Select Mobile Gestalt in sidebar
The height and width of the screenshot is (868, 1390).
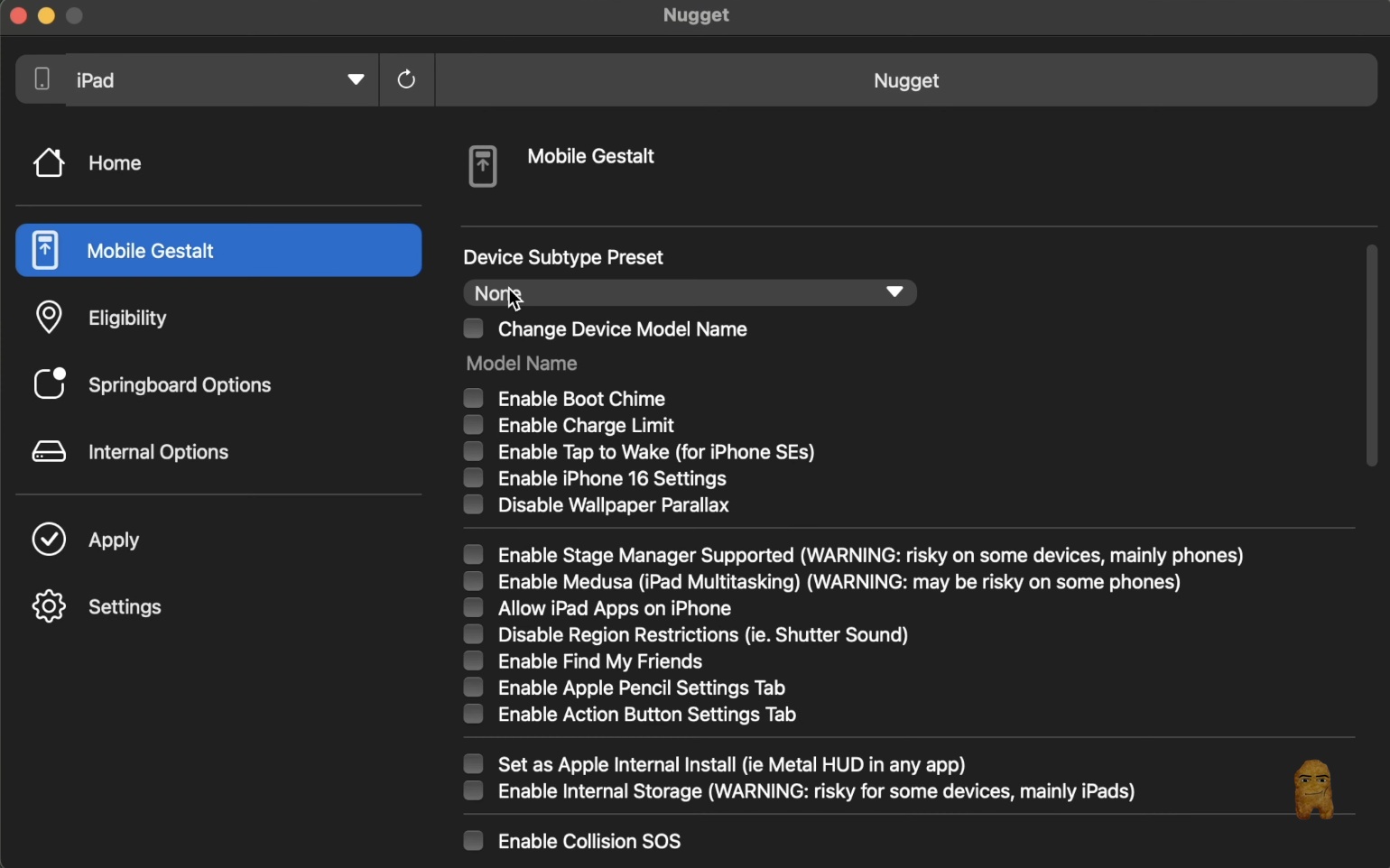pos(218,250)
